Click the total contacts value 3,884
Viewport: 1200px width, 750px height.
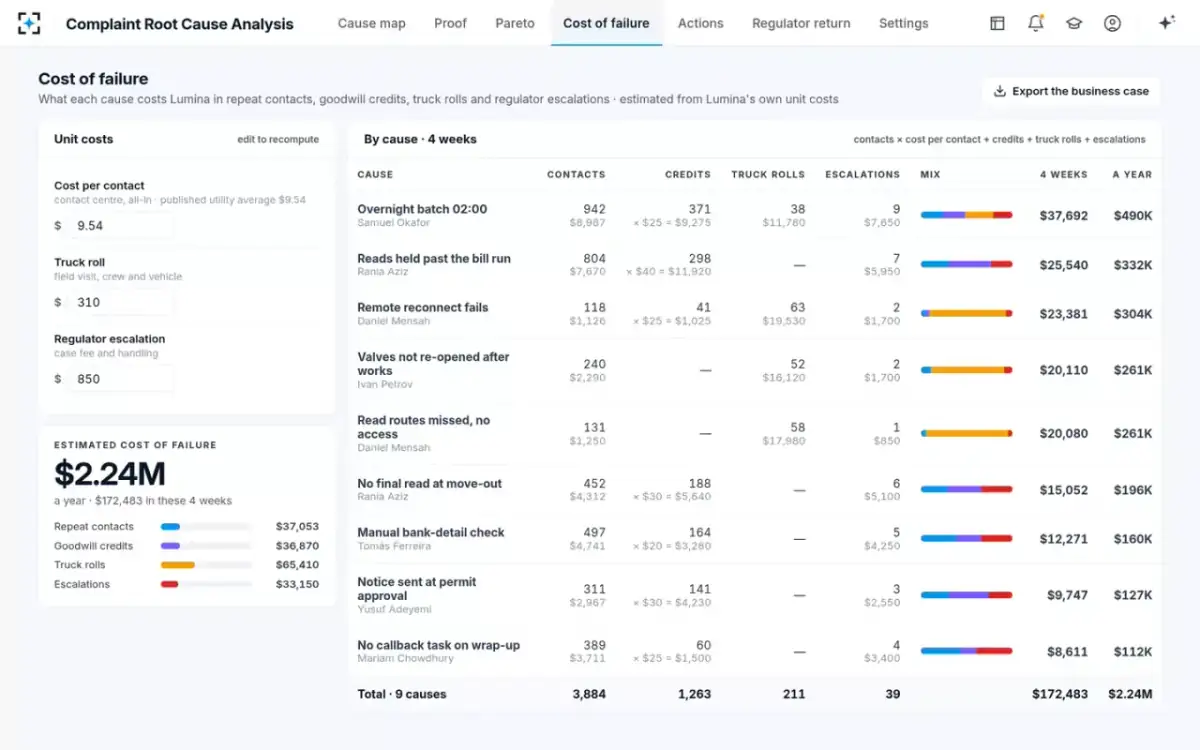tap(588, 694)
